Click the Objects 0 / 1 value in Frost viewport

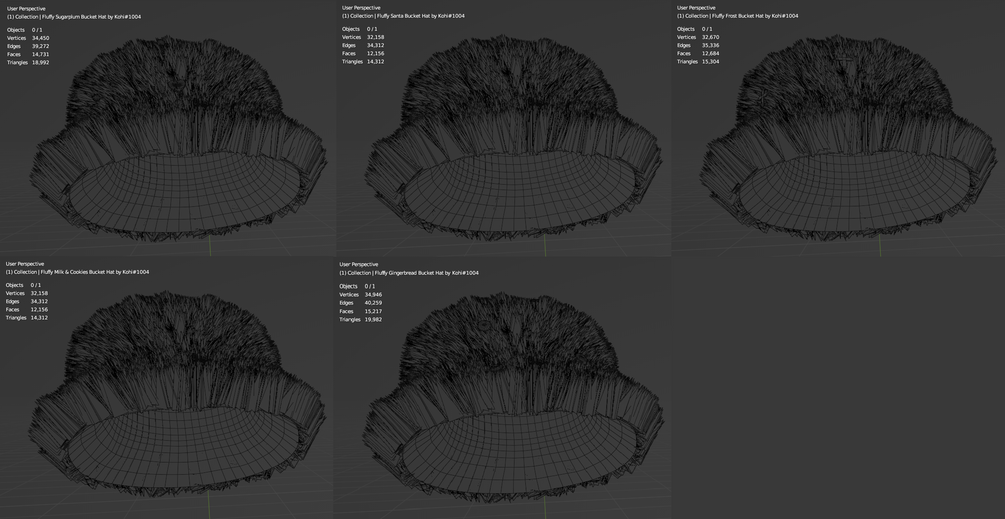click(708, 29)
